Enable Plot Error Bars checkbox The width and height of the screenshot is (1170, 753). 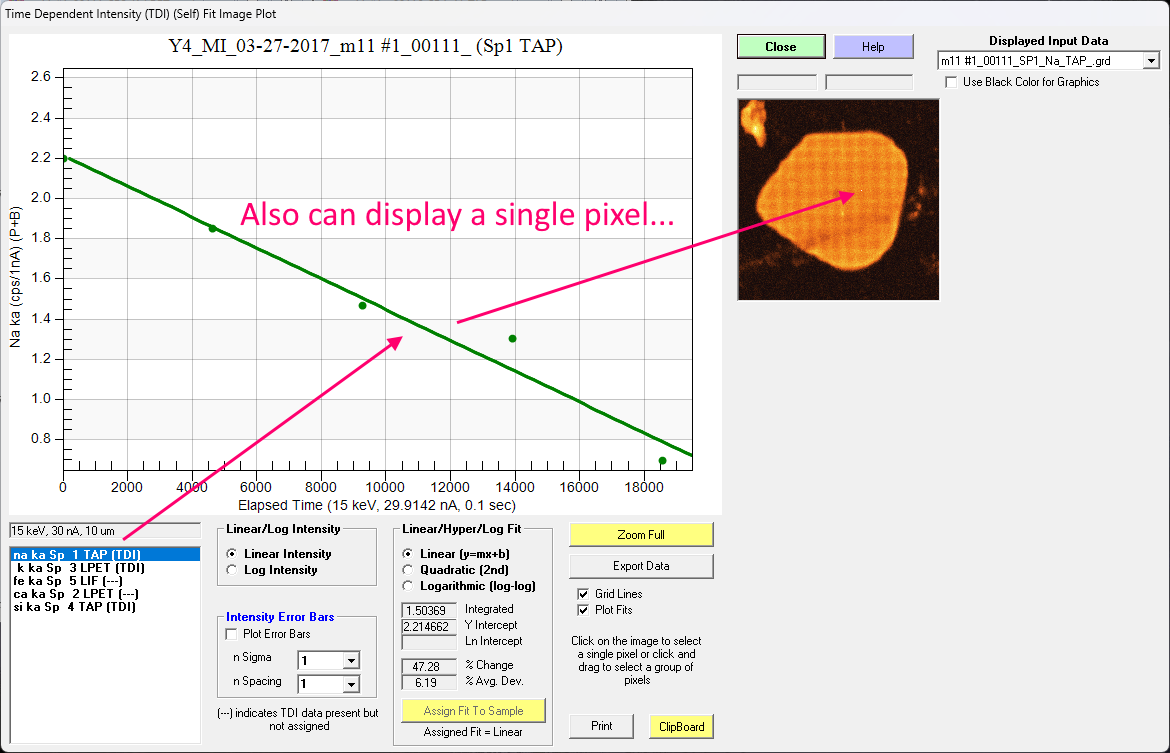pyautogui.click(x=233, y=634)
